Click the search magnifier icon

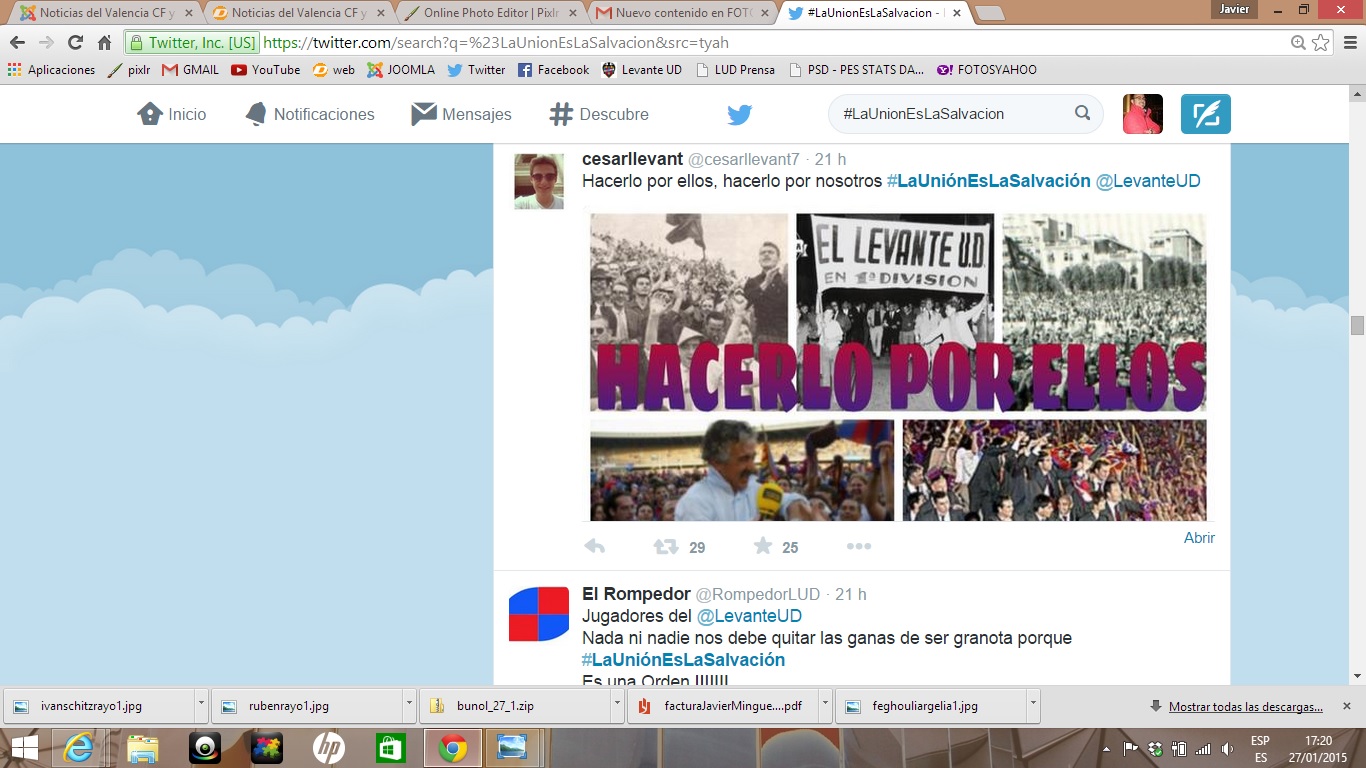point(1082,113)
